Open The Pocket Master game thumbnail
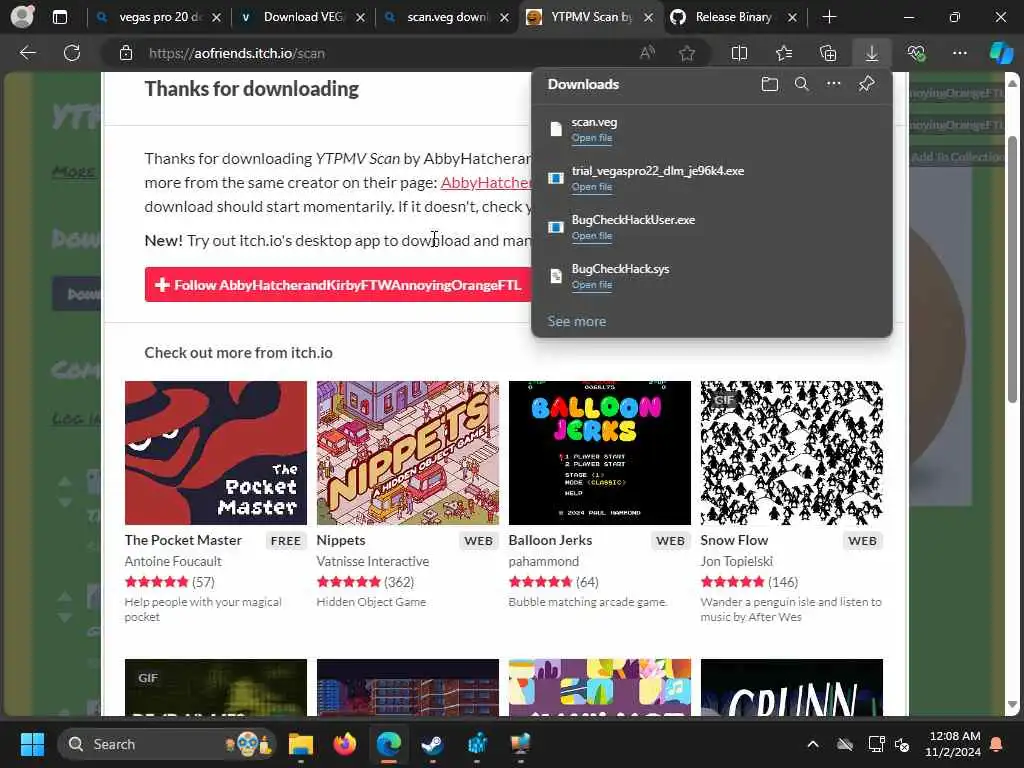This screenshot has width=1024, height=768. point(216,453)
